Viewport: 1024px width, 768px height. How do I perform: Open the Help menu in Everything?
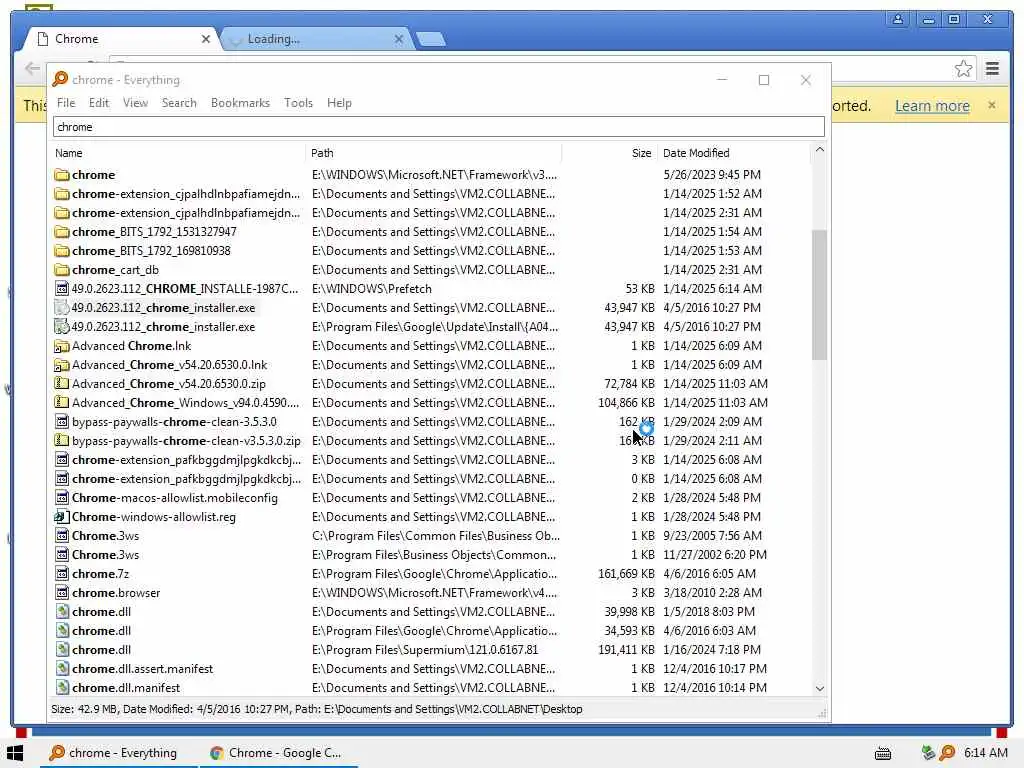point(339,103)
